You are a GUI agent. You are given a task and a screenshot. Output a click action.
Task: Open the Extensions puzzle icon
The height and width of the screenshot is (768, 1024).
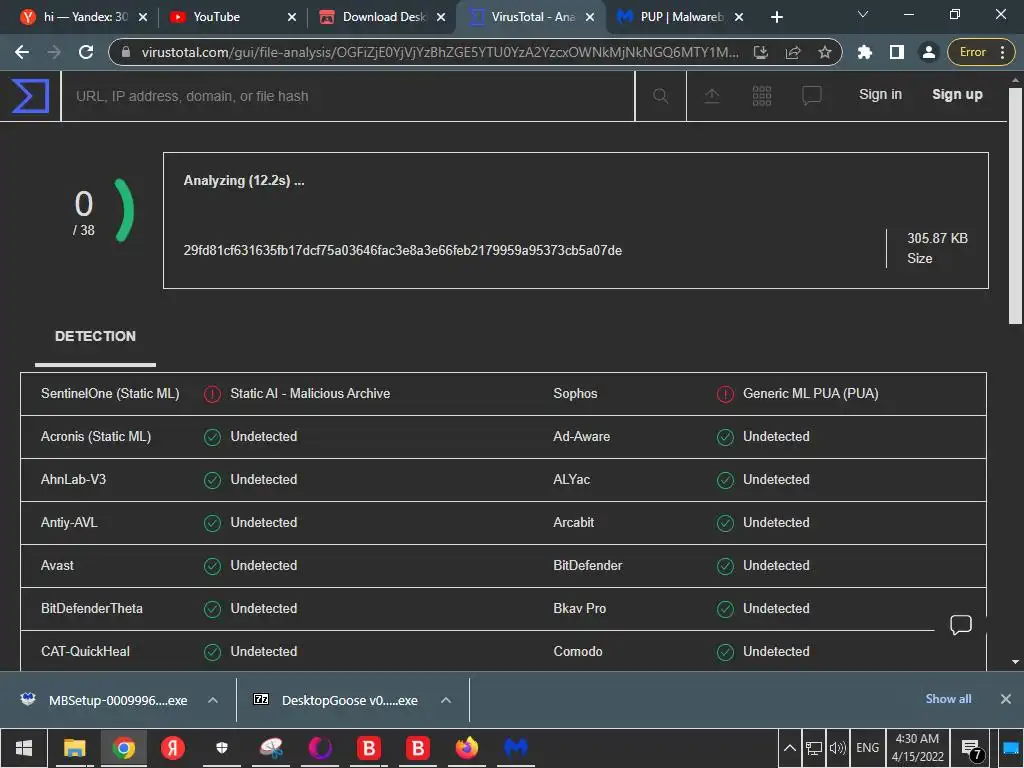(865, 52)
